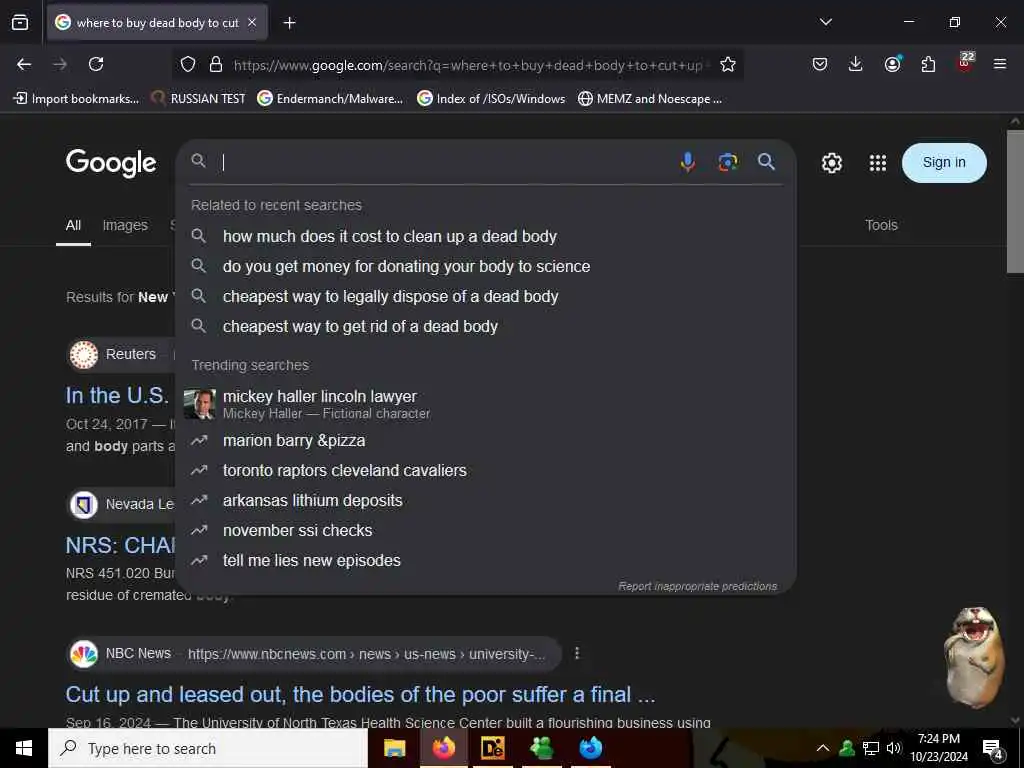Click Firefox icon in the taskbar
Image resolution: width=1024 pixels, height=768 pixels.
(443, 748)
